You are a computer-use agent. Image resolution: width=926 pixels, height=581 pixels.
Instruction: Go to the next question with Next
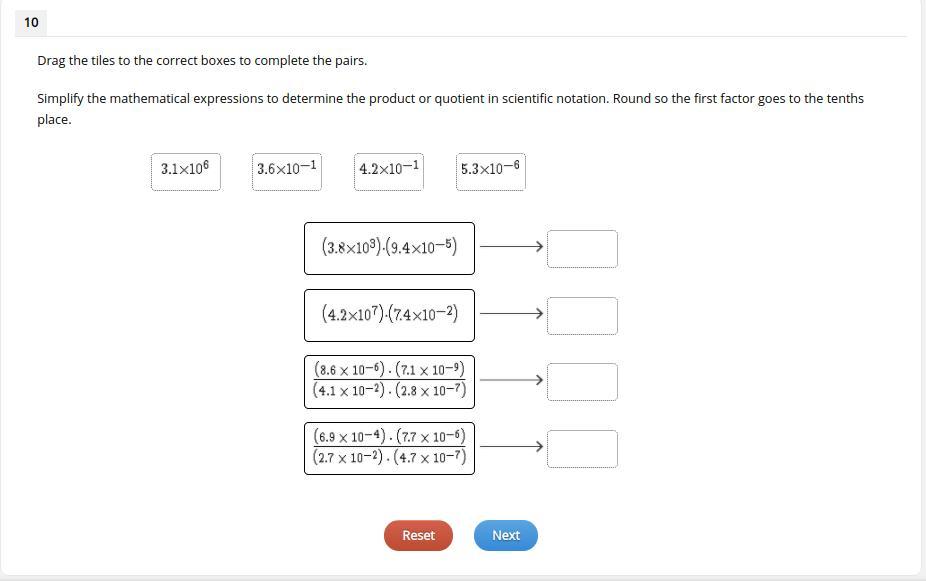pos(505,535)
